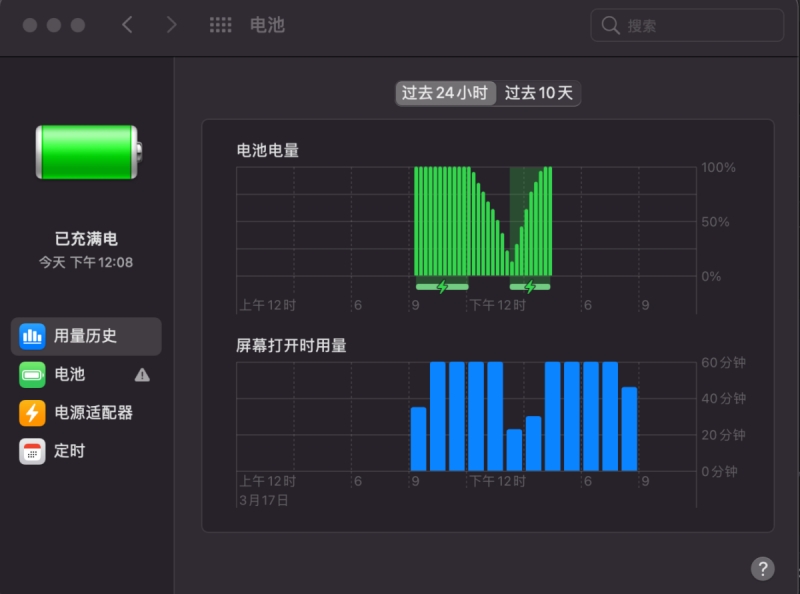Click the second charging bolt indicator under chart
The height and width of the screenshot is (594, 800).
point(530,287)
